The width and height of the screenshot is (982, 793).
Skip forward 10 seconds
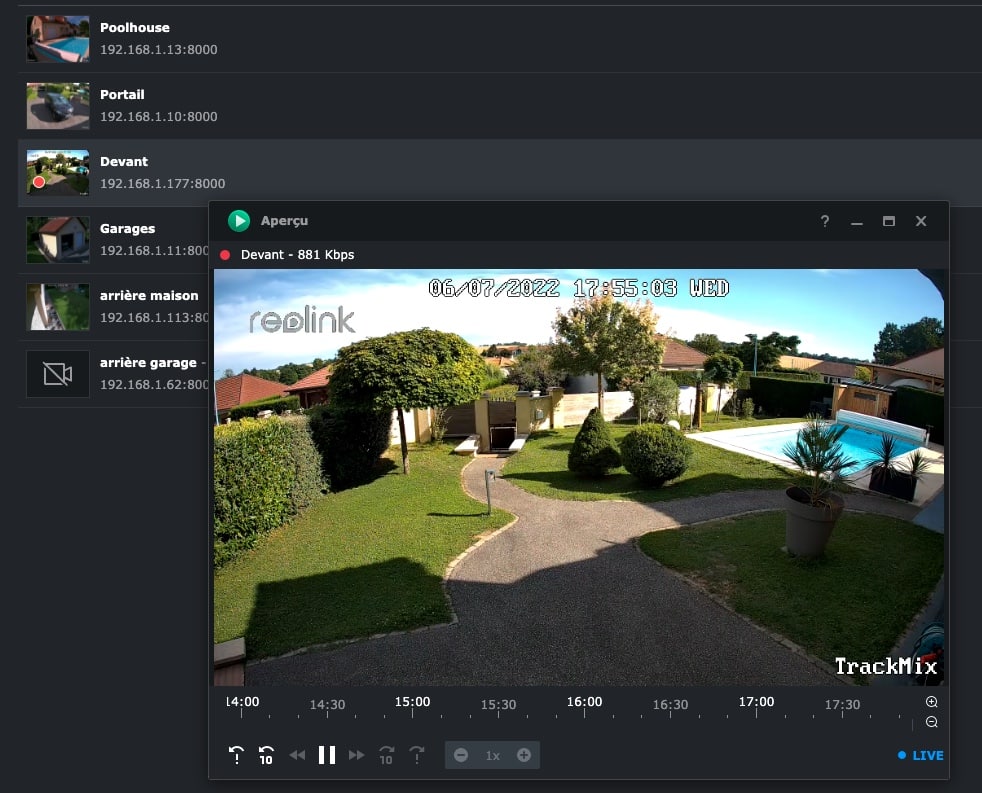coord(386,755)
